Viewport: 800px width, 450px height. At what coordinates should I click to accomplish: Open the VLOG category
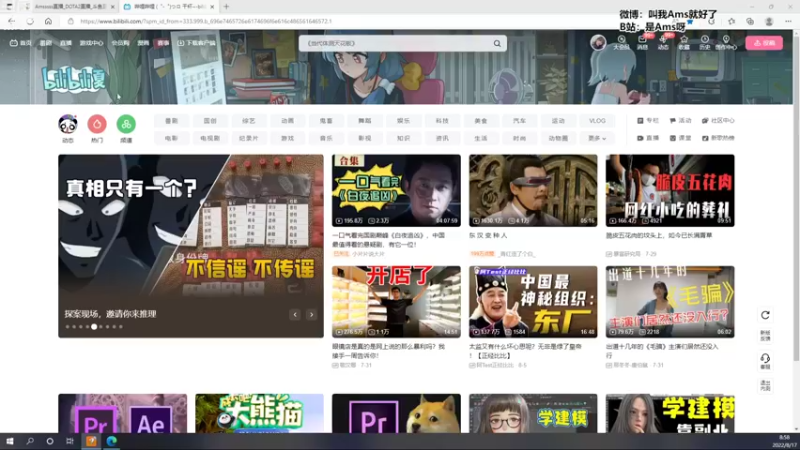click(x=597, y=121)
